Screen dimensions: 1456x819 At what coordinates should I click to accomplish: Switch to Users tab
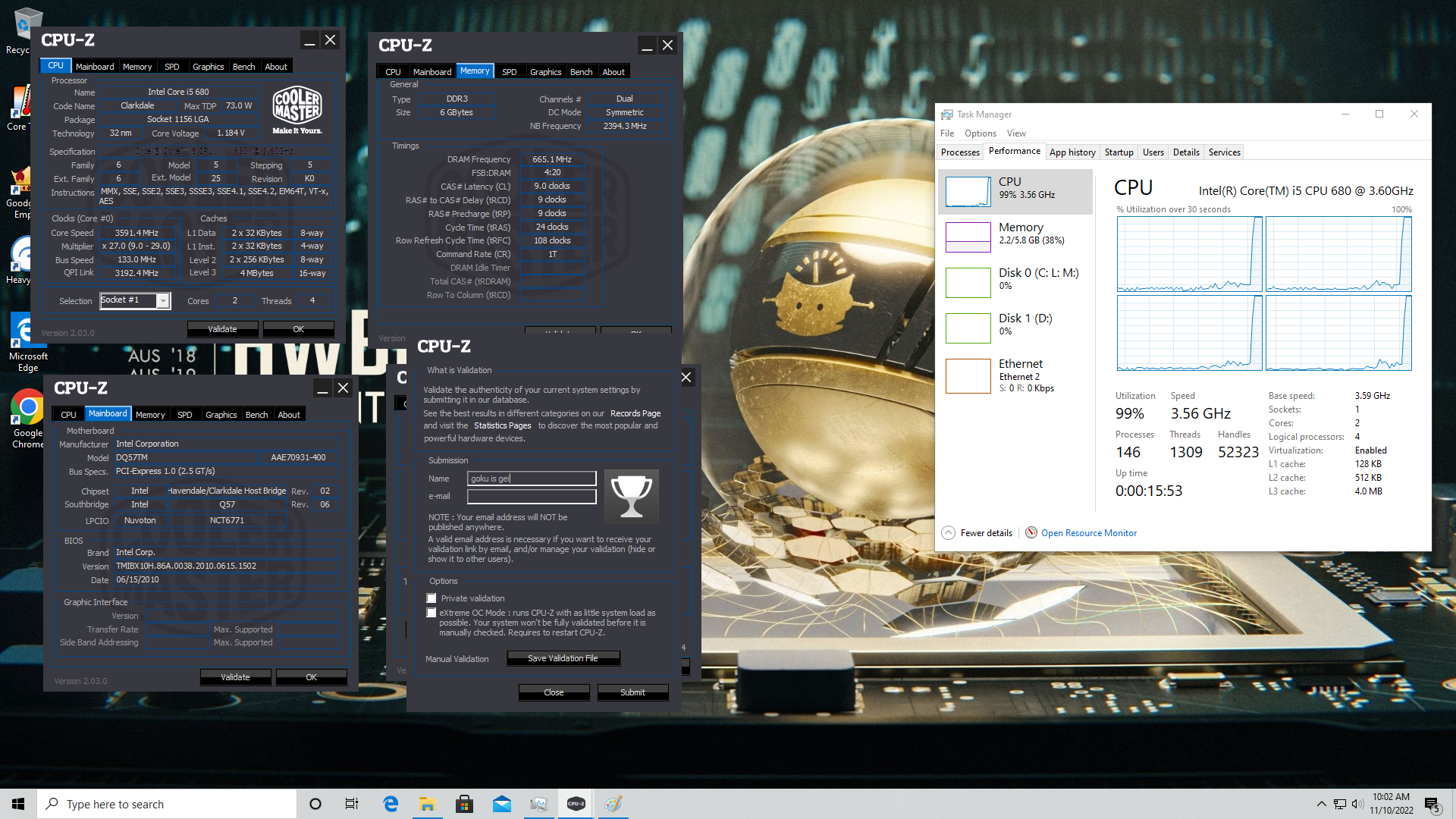[1153, 152]
